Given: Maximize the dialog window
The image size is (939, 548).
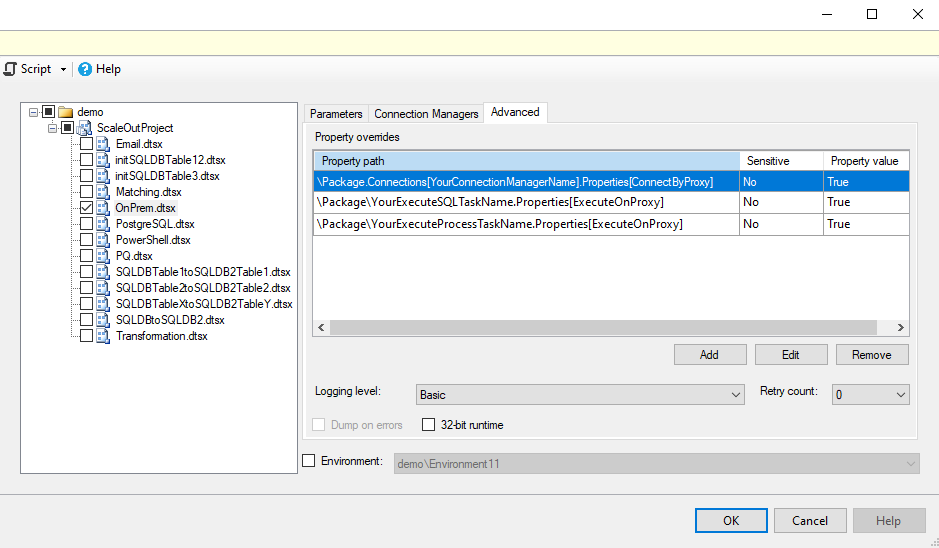Looking at the screenshot, I should point(872,14).
